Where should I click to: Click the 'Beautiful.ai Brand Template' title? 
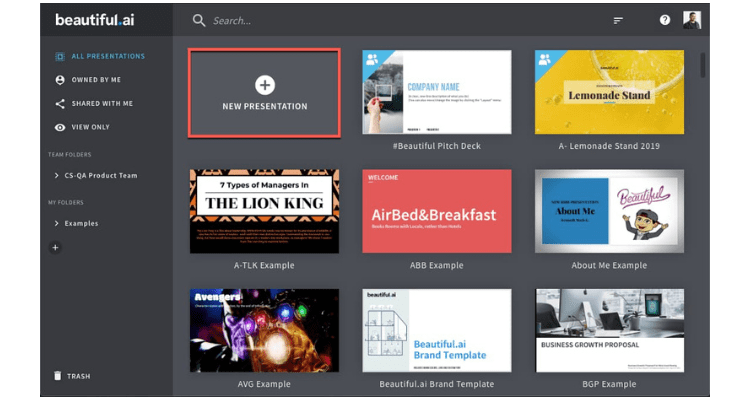437,384
